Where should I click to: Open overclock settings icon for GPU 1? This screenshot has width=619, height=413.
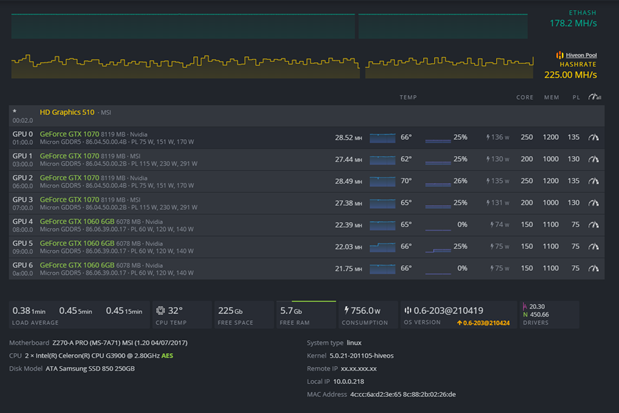point(593,159)
